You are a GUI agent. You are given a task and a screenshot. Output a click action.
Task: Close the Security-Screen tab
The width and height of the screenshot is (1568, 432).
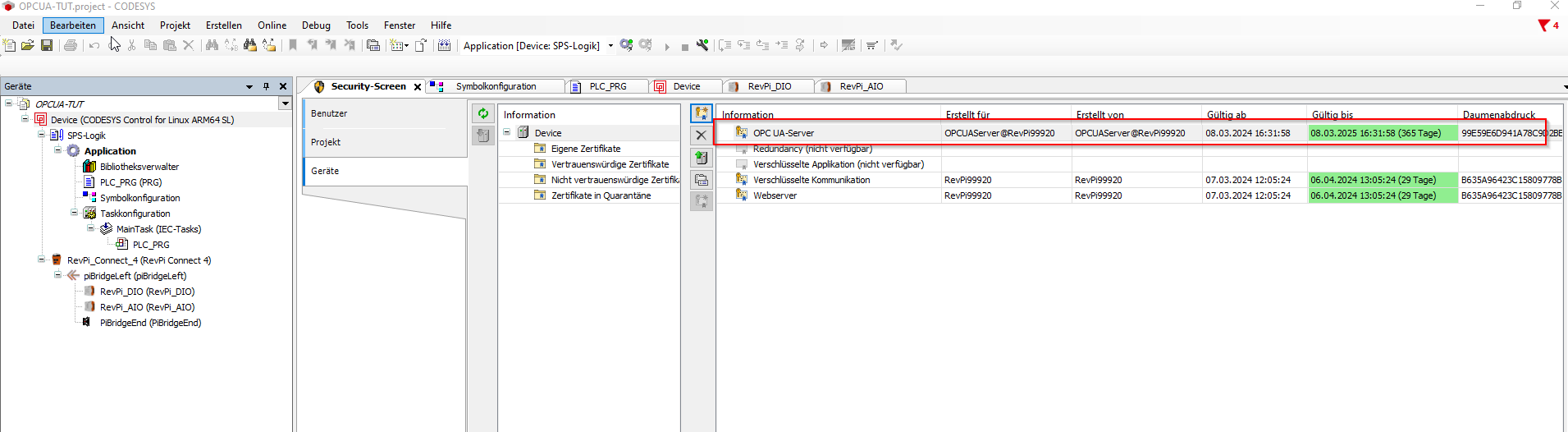coord(418,87)
